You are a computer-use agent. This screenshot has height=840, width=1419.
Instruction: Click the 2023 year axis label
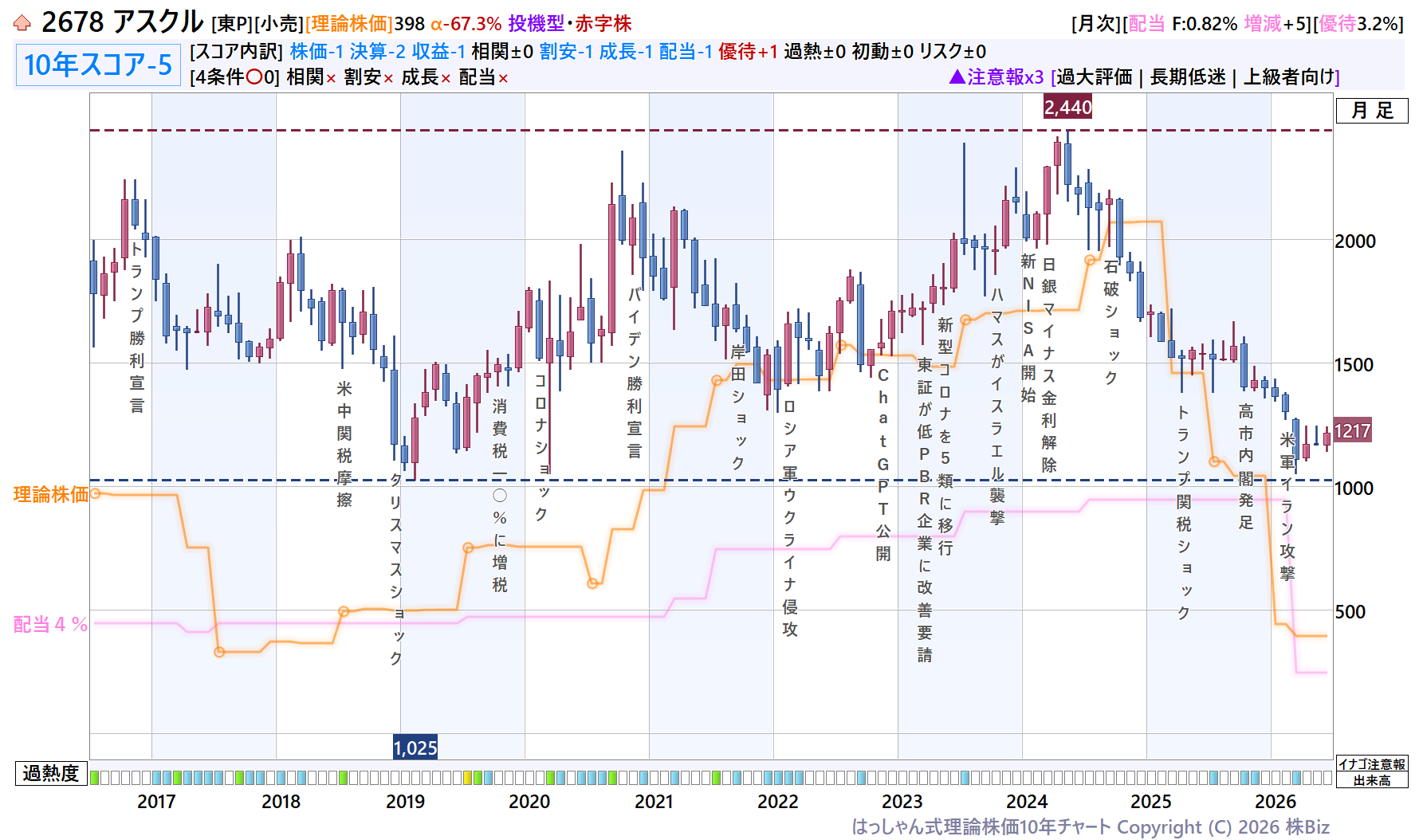tap(902, 802)
